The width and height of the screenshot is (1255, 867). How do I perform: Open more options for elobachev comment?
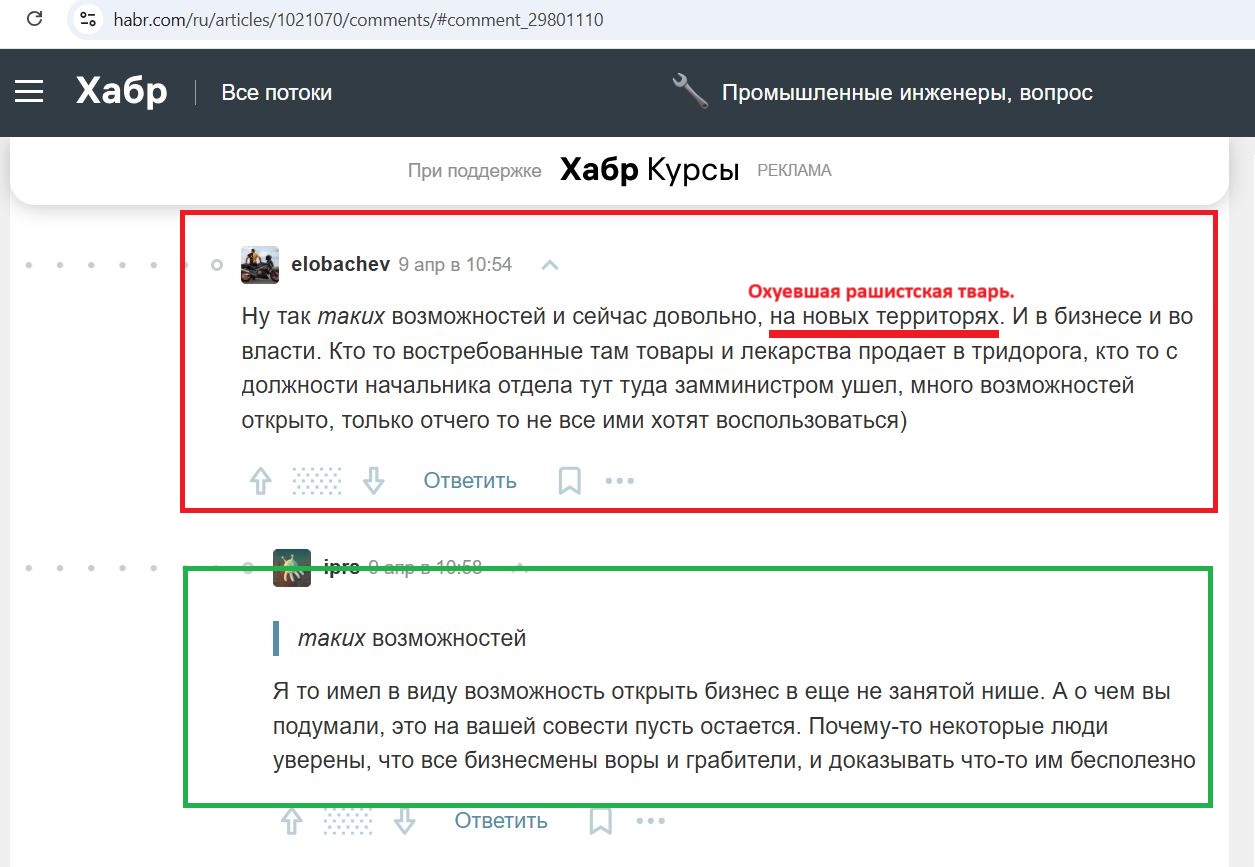tap(620, 481)
